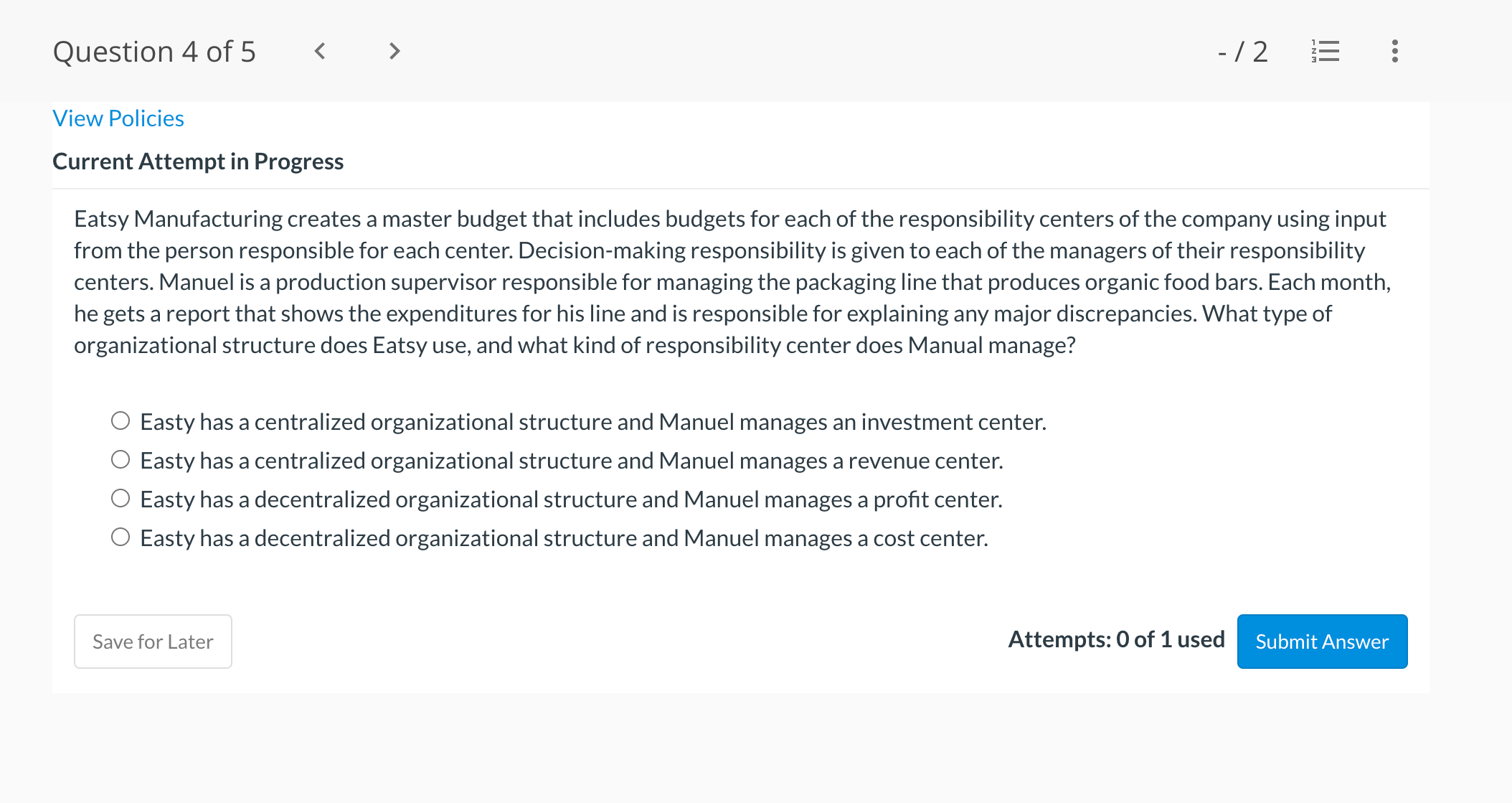Click the answer text mentioning revenue center
The width and height of the screenshot is (1512, 803).
[x=571, y=461]
